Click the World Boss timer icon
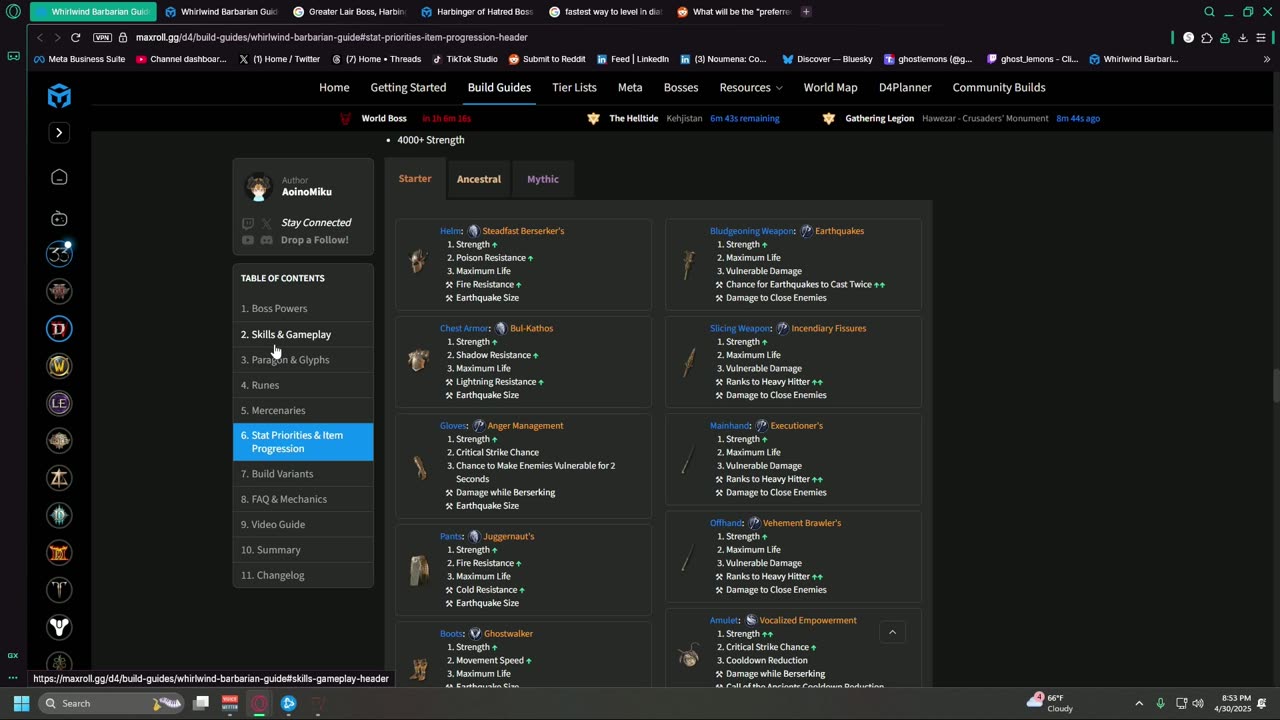The height and width of the screenshot is (720, 1280). [x=346, y=118]
